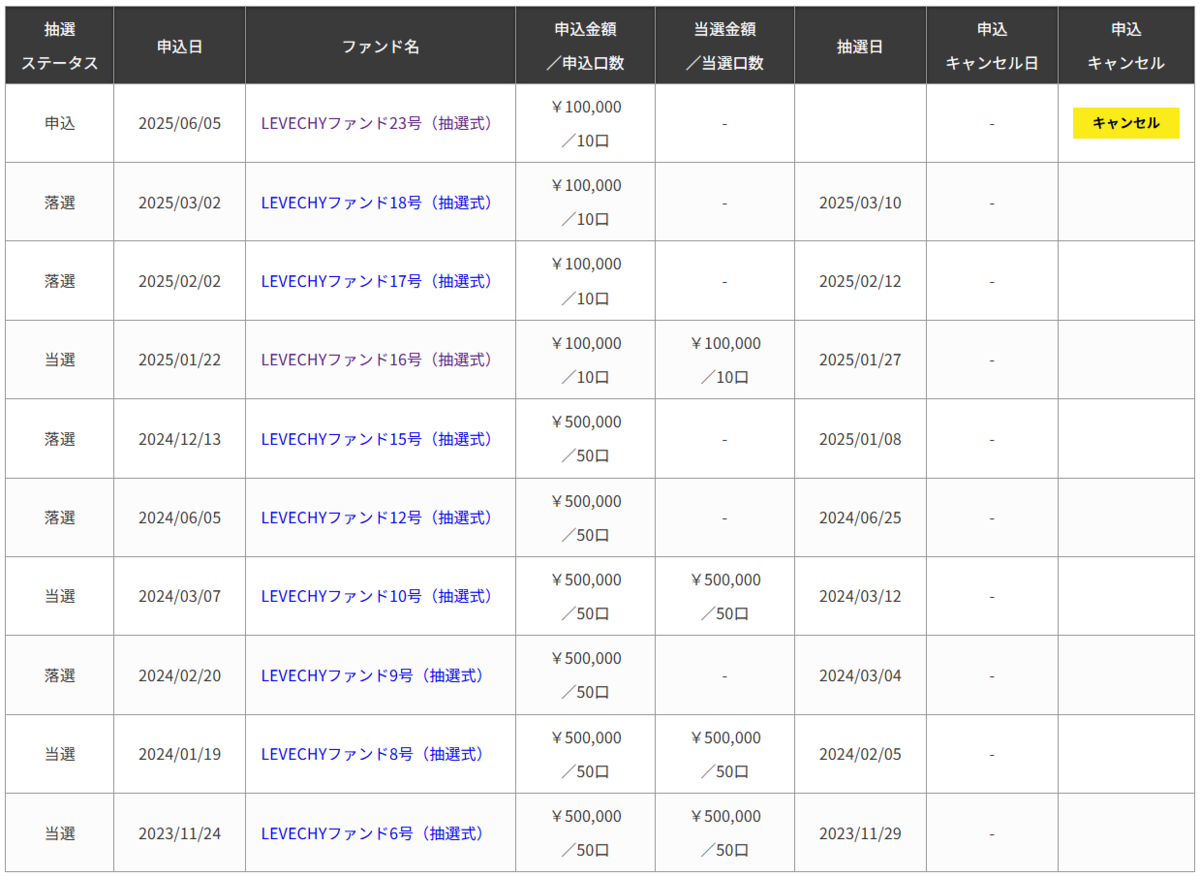
Task: Click the 申込金額／申込口数 column header
Action: click(586, 46)
